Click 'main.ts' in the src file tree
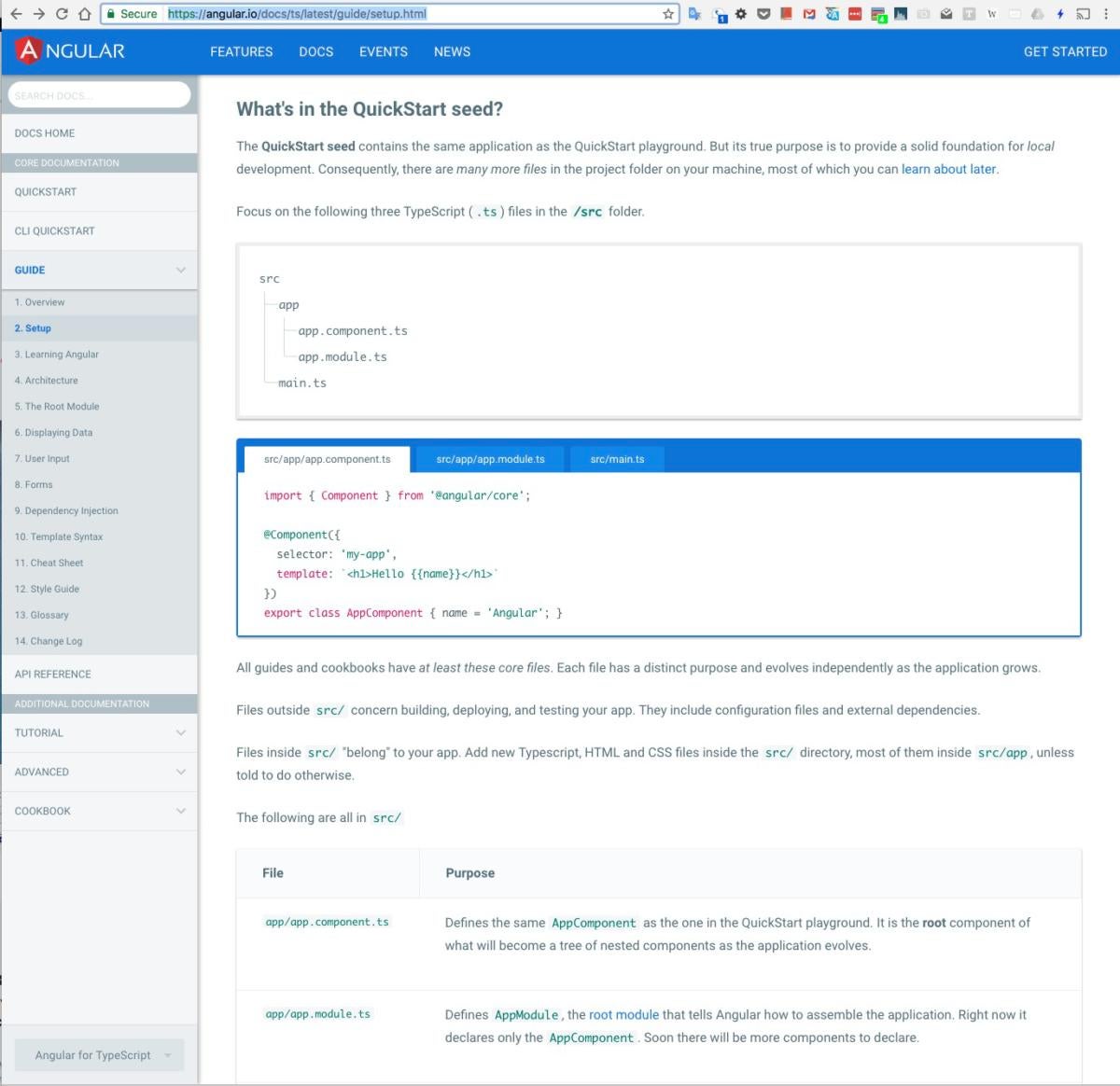The width and height of the screenshot is (1120, 1086). click(x=302, y=383)
